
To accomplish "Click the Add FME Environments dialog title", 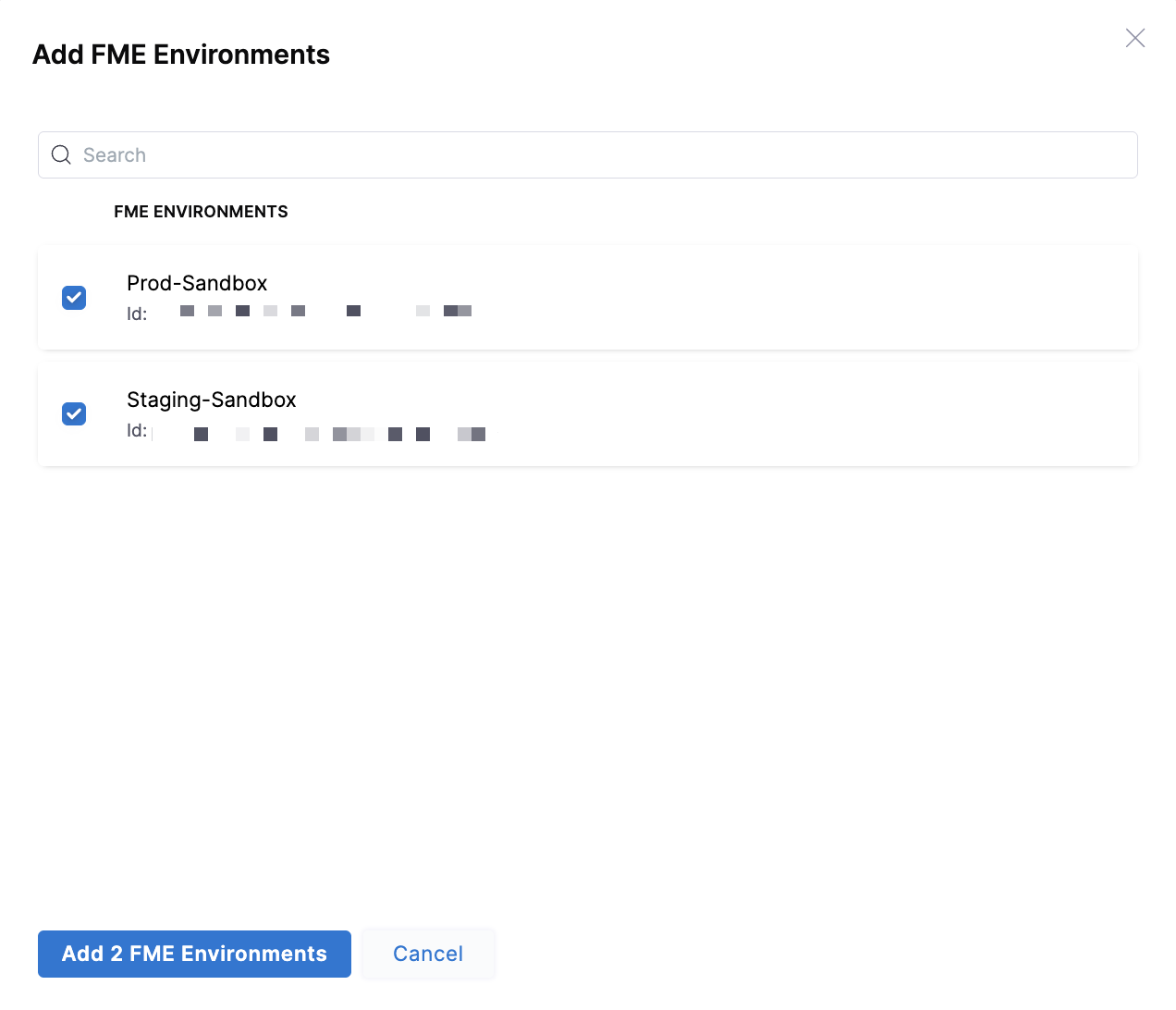I will pos(181,55).
